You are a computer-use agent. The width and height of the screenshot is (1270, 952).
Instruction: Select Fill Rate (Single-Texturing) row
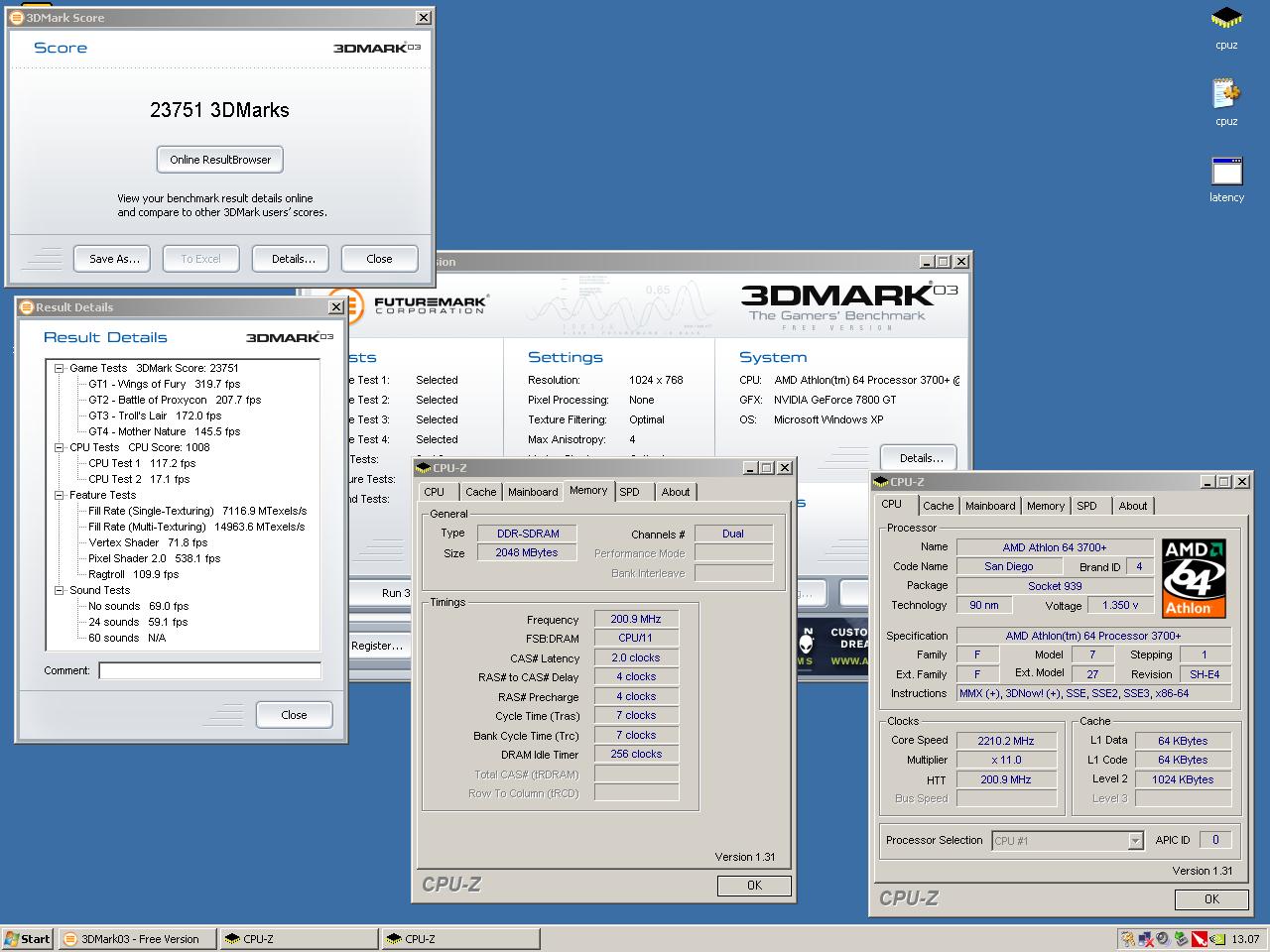click(x=197, y=511)
